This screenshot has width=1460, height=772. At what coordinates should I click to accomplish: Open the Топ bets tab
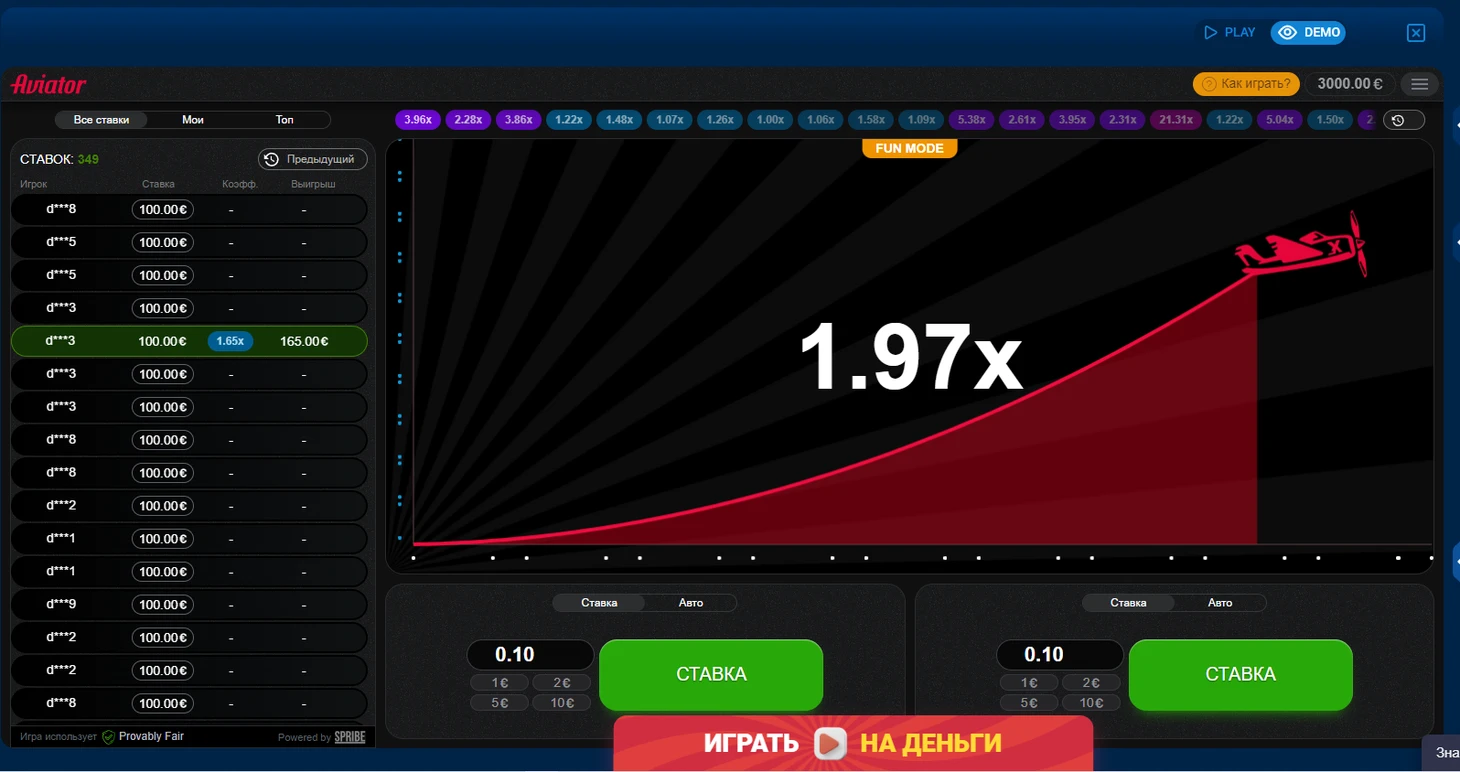pyautogui.click(x=285, y=120)
